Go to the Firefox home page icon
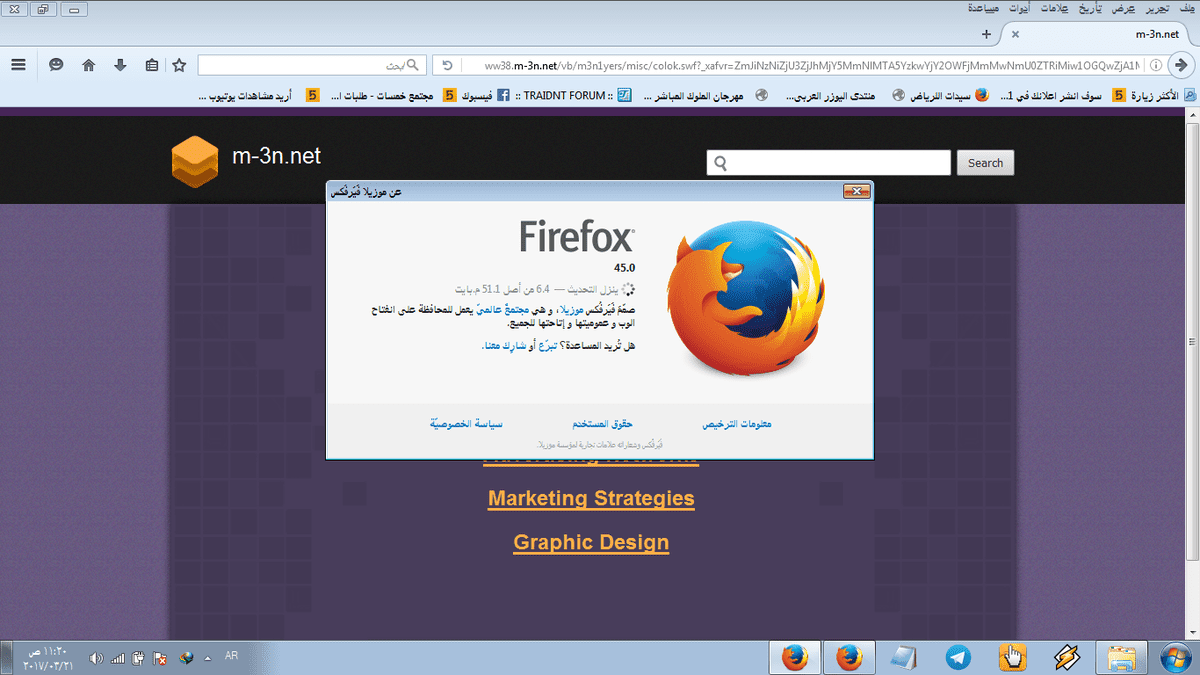1200x675 pixels. [89, 65]
